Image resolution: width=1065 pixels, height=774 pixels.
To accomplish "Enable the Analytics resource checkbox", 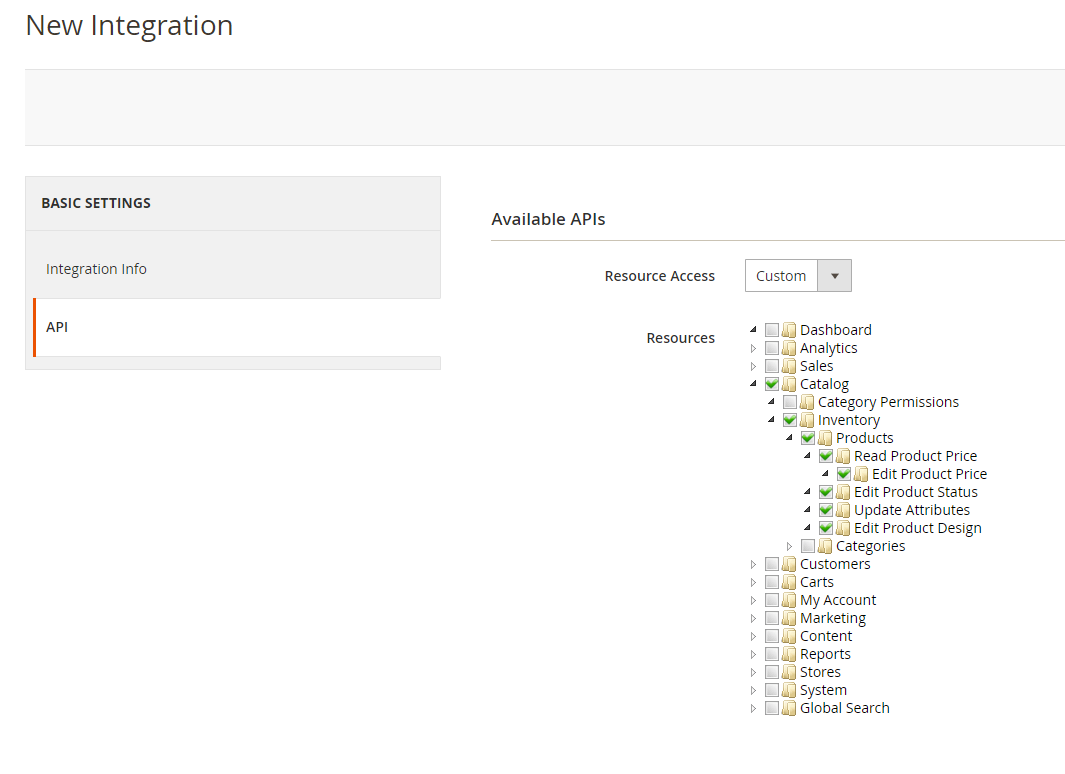I will pos(771,347).
